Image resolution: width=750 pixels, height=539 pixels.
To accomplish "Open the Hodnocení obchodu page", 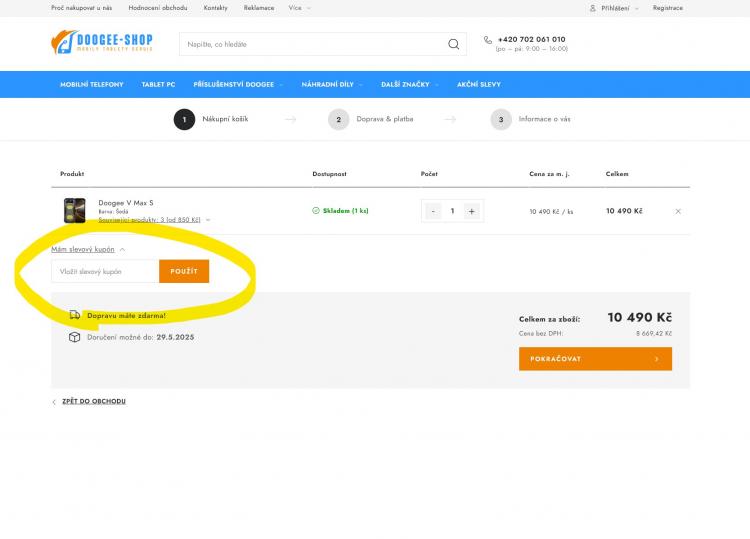I will pyautogui.click(x=158, y=8).
